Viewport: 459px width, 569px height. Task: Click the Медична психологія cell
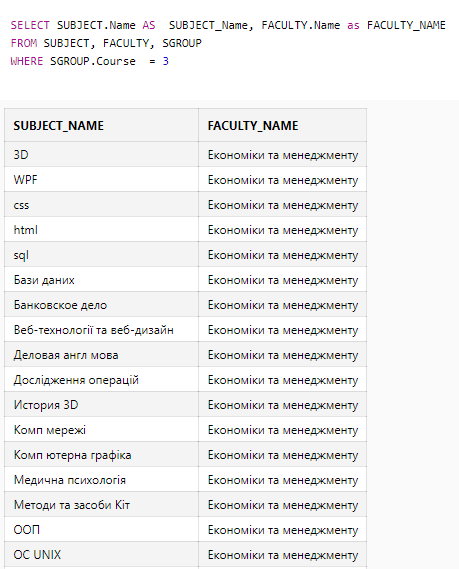coord(101,480)
